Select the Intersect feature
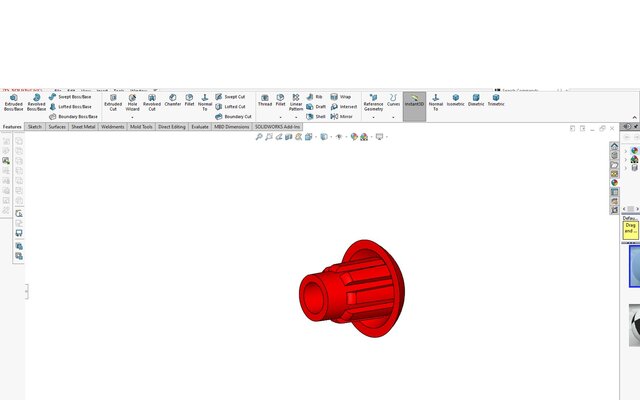This screenshot has width=640, height=400. tap(344, 107)
